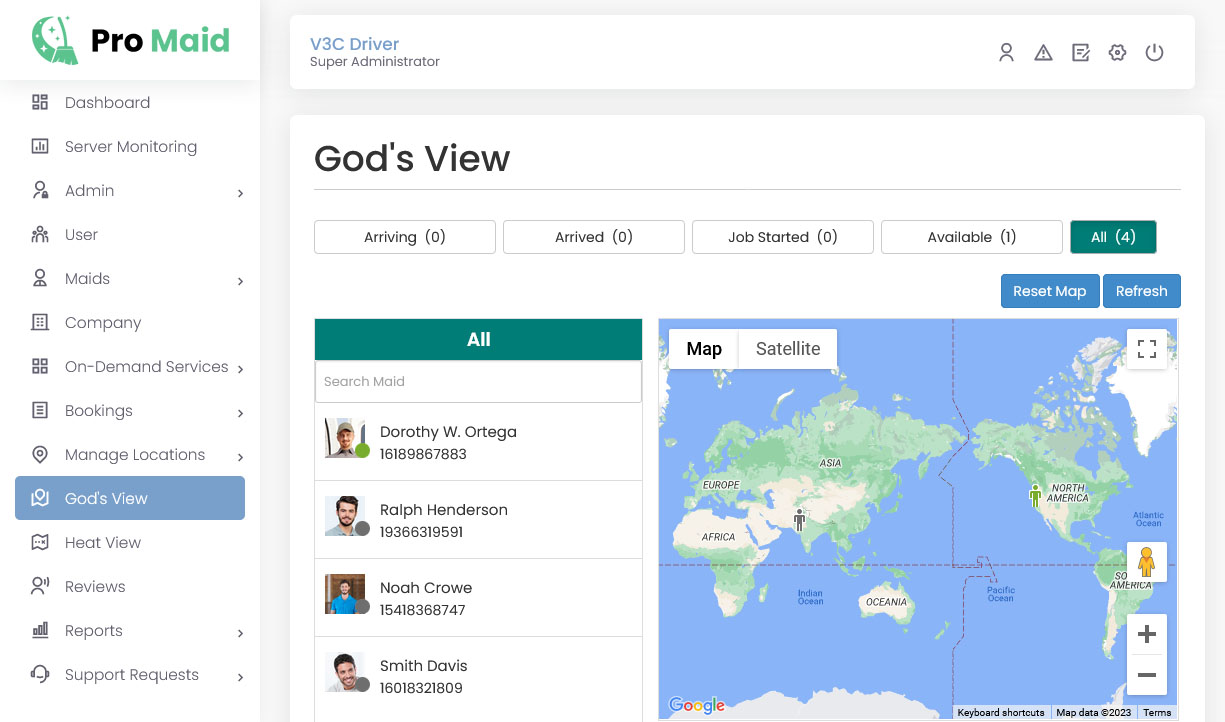Click the Maids sidebar icon
The width and height of the screenshot is (1225, 722).
(40, 278)
